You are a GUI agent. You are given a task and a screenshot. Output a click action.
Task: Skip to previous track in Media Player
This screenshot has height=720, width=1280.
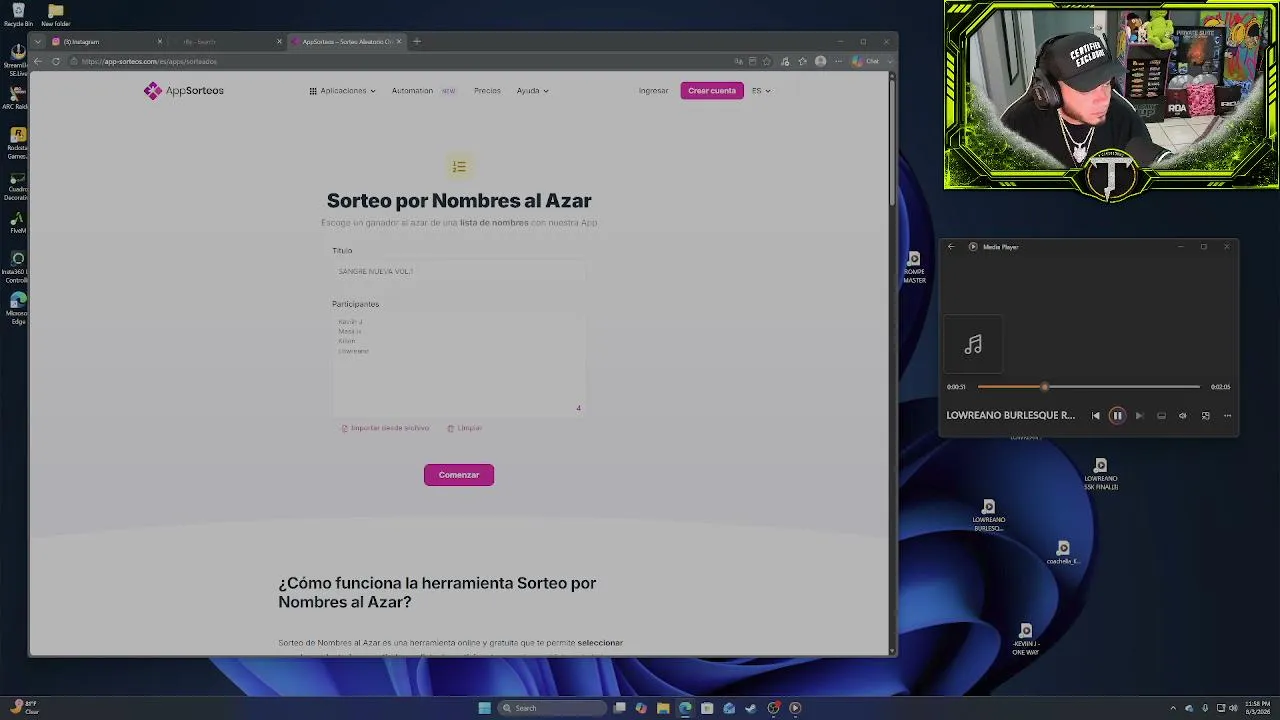tap(1095, 416)
